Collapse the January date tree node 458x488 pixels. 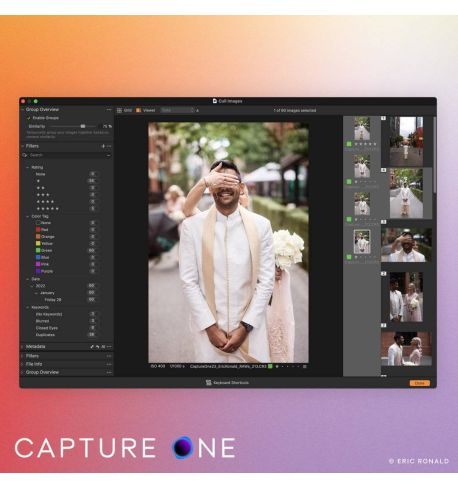tap(36, 293)
